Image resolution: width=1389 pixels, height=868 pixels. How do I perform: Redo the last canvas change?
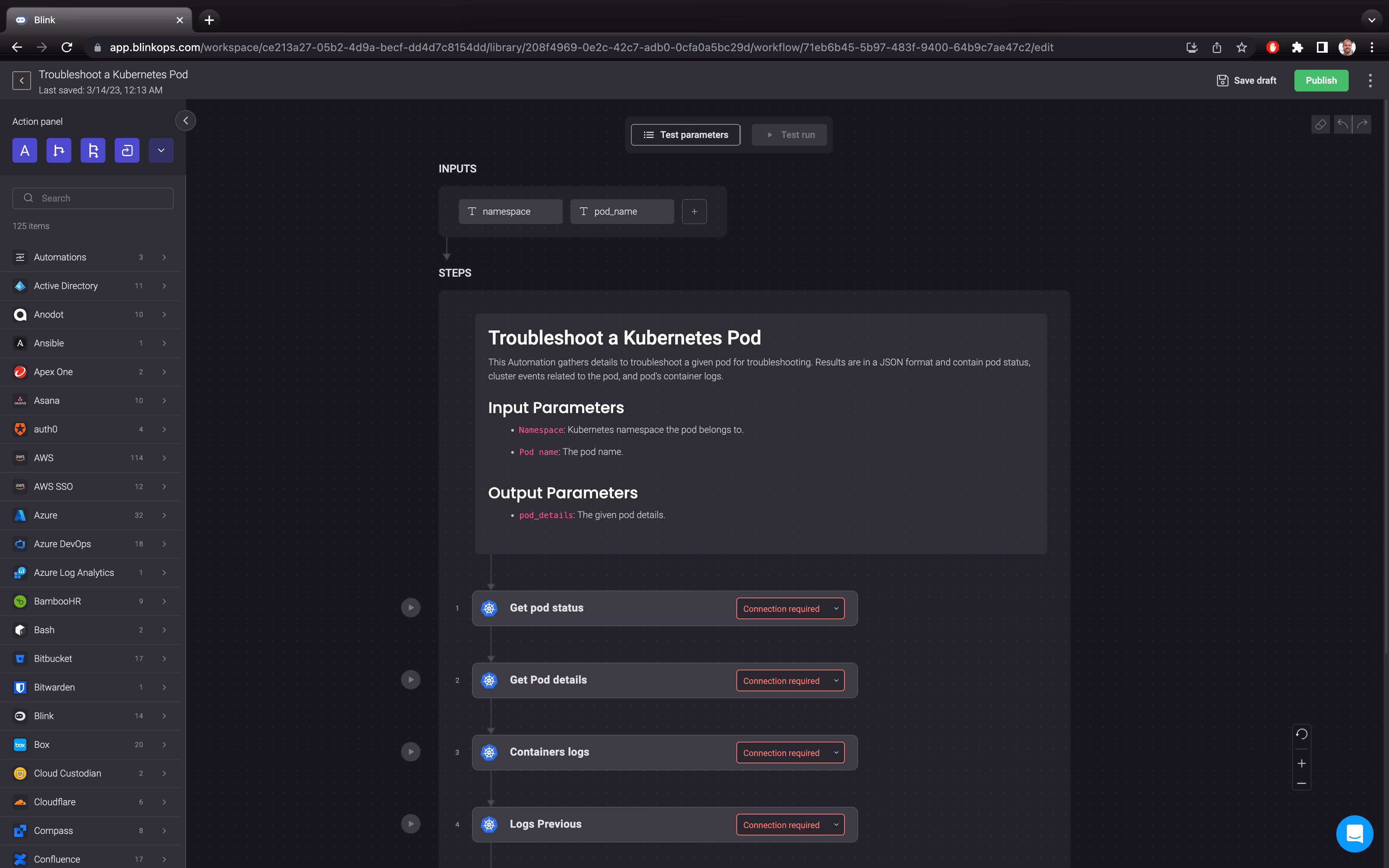(x=1362, y=124)
